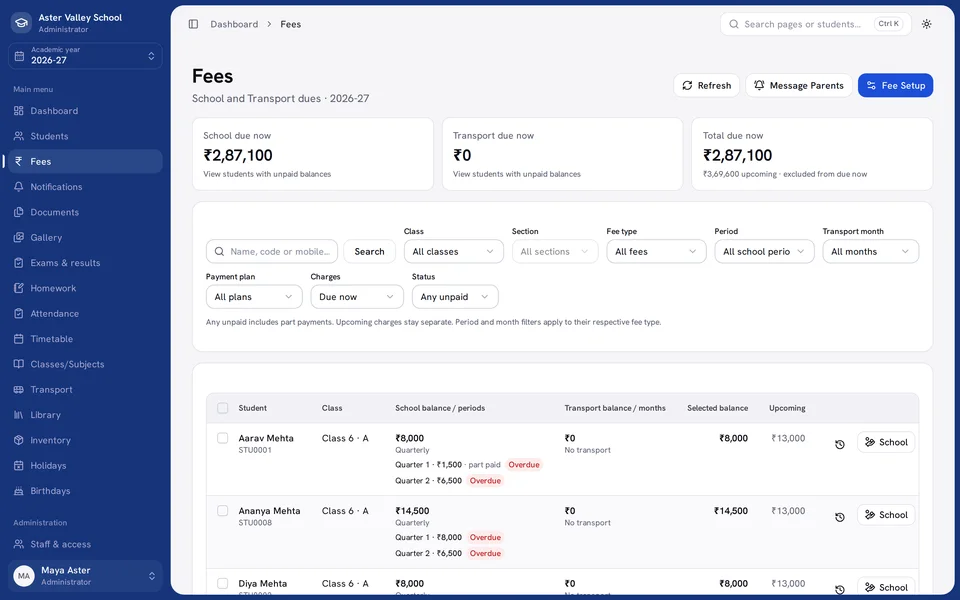The image size is (960, 600).
Task: Open Inventory in the sidebar
Action: 85,440
